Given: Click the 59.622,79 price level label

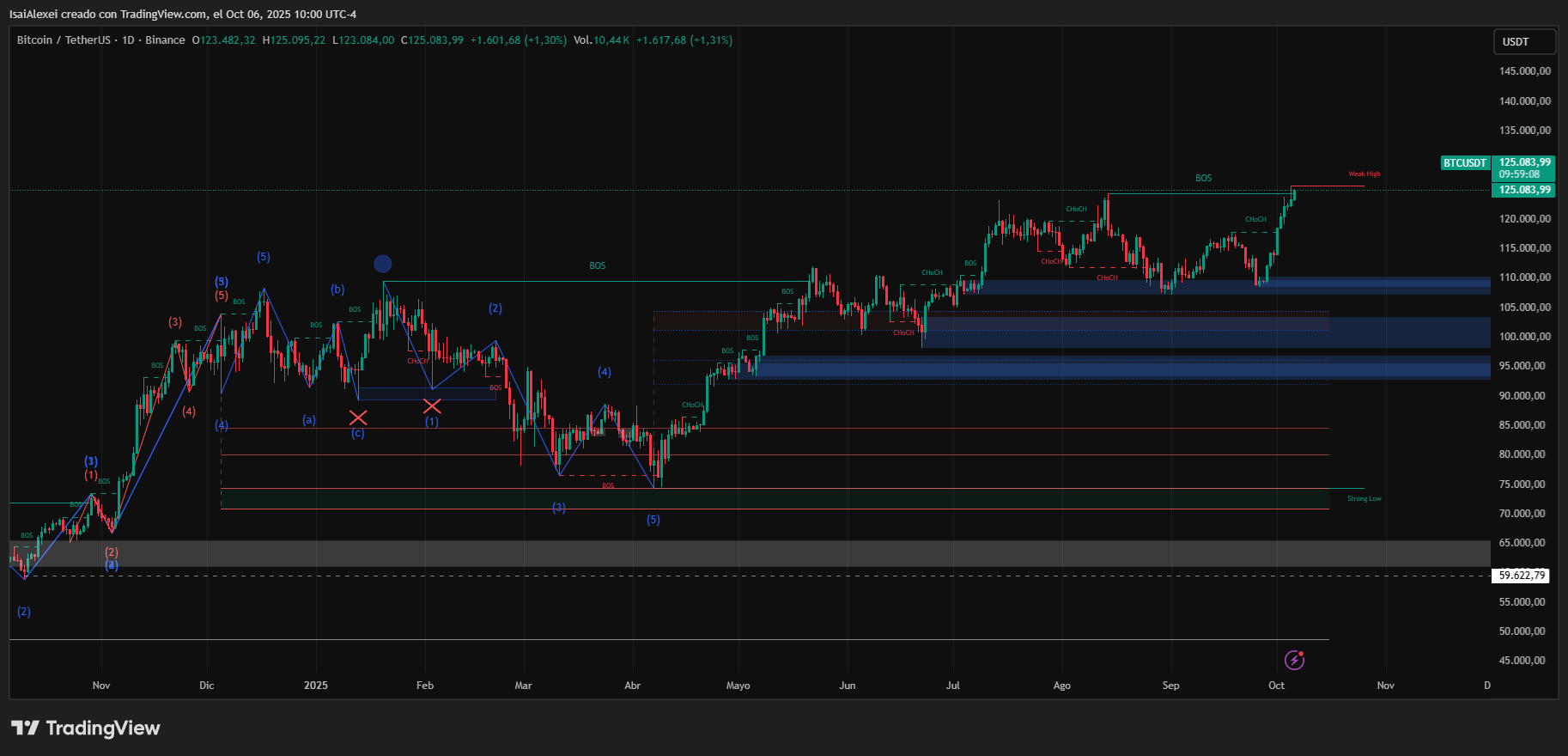Looking at the screenshot, I should (x=1522, y=576).
